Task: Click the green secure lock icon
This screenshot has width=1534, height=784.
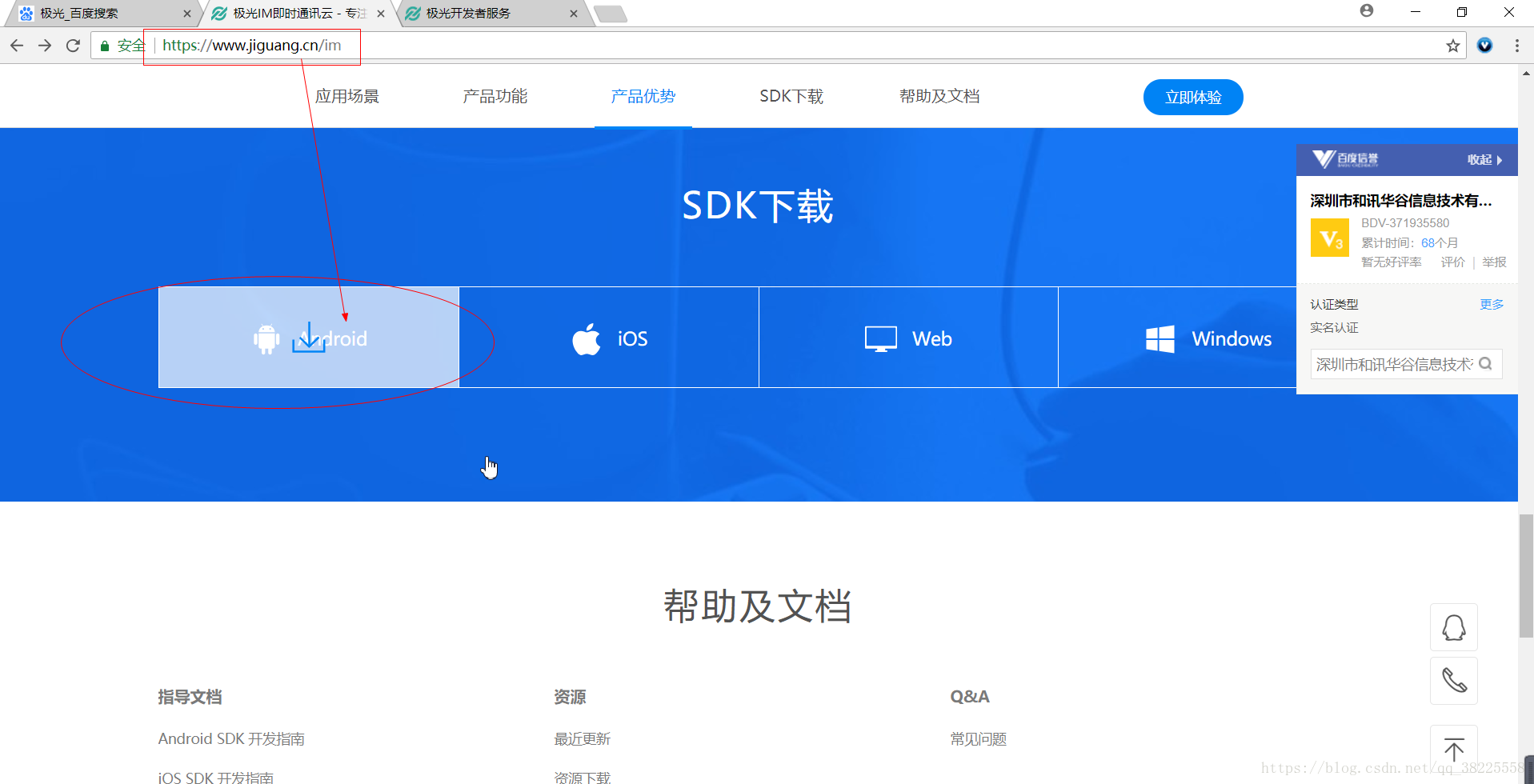Action: (104, 46)
